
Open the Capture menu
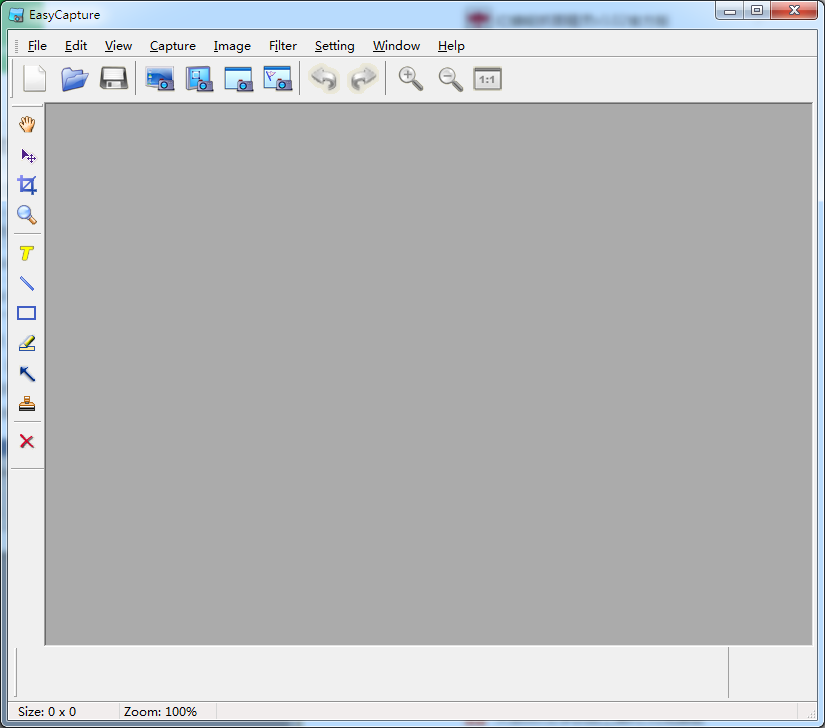click(173, 46)
